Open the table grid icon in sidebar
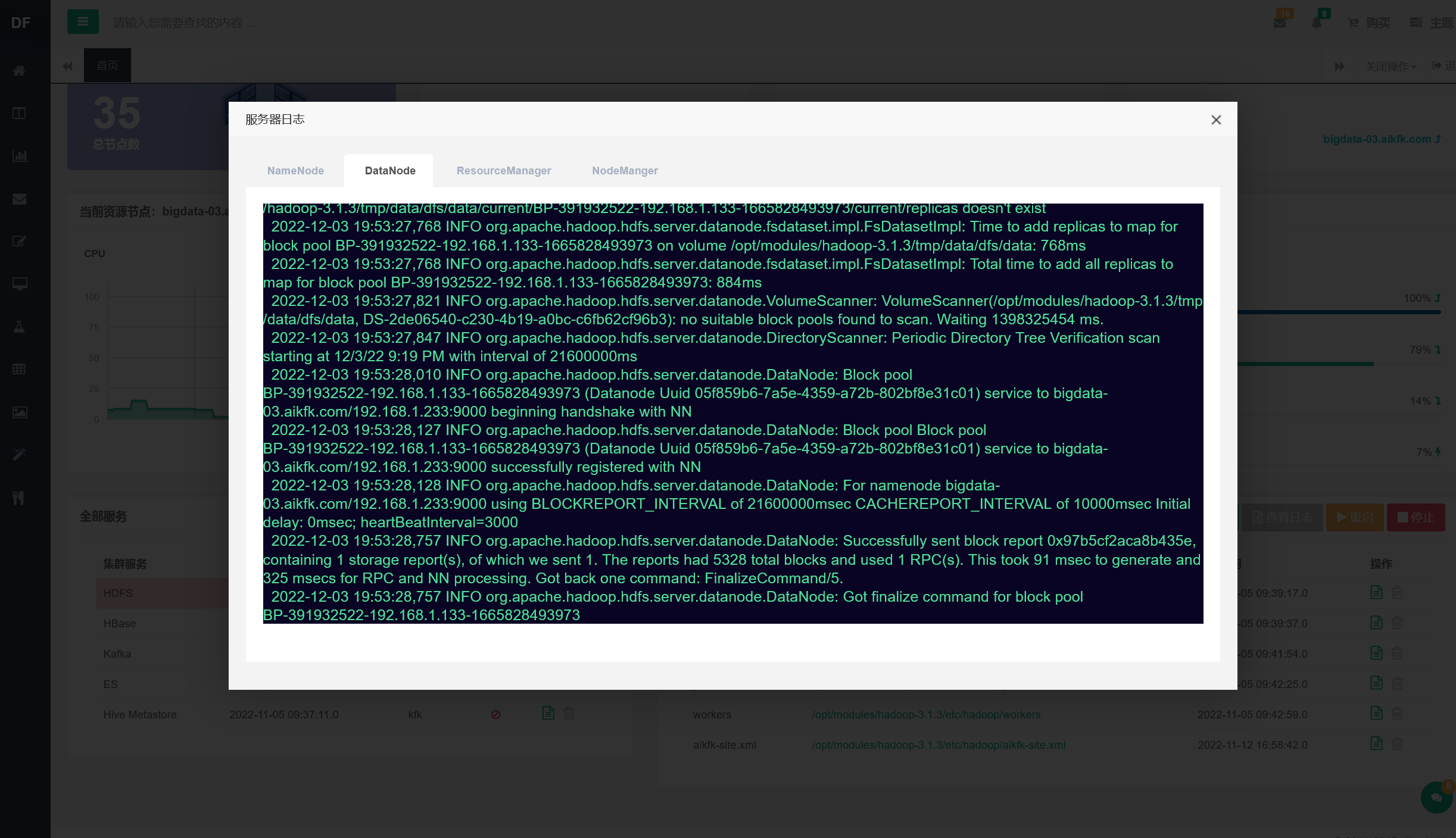Screen dimensions: 1456x838 click(19, 369)
